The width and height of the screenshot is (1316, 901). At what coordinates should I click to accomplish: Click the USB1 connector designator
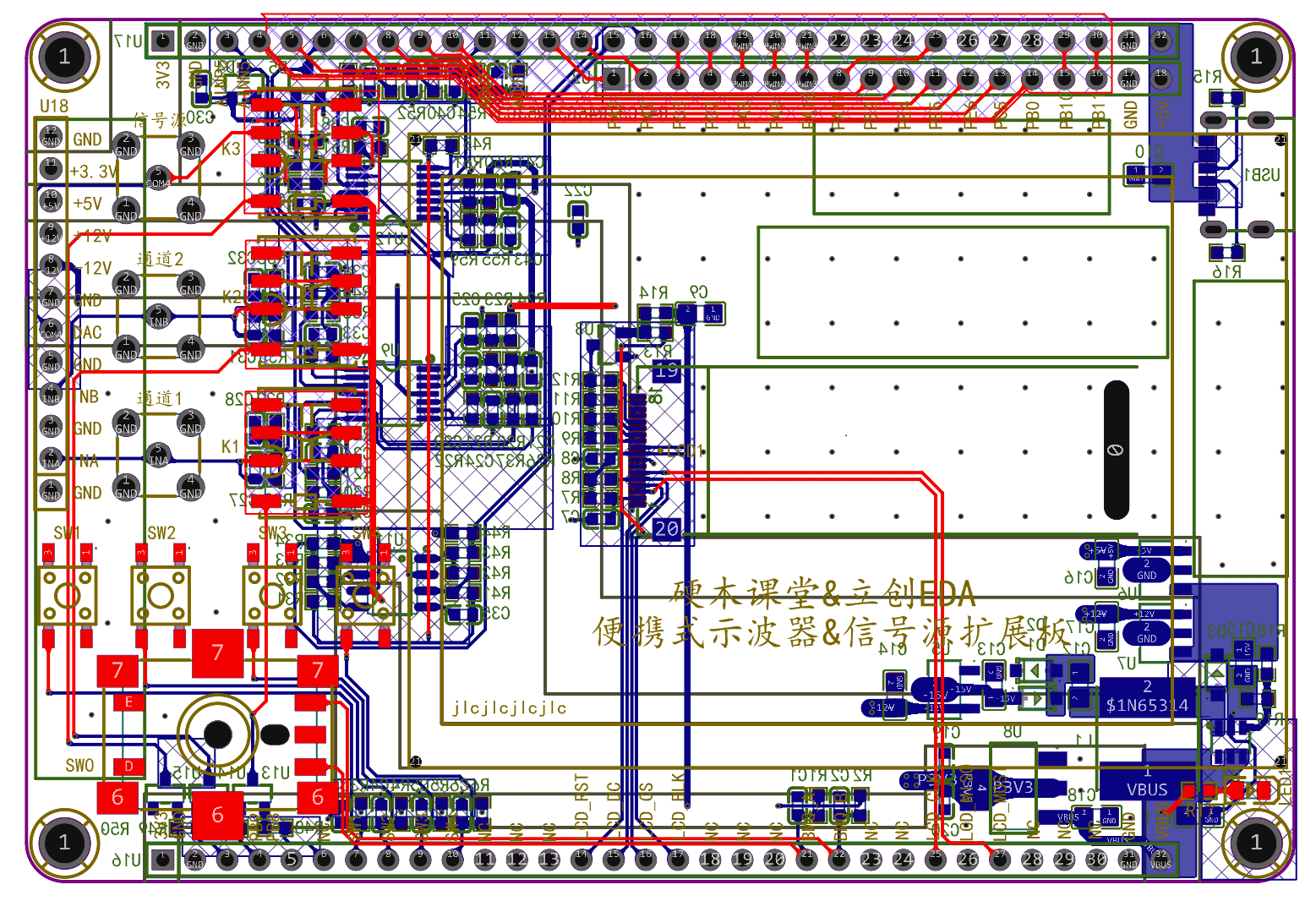1262,174
